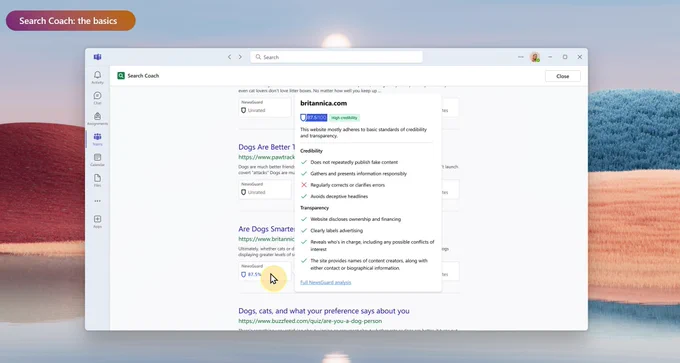Click the Search Coach title text
Image resolution: width=680 pixels, height=363 pixels.
[x=143, y=75]
